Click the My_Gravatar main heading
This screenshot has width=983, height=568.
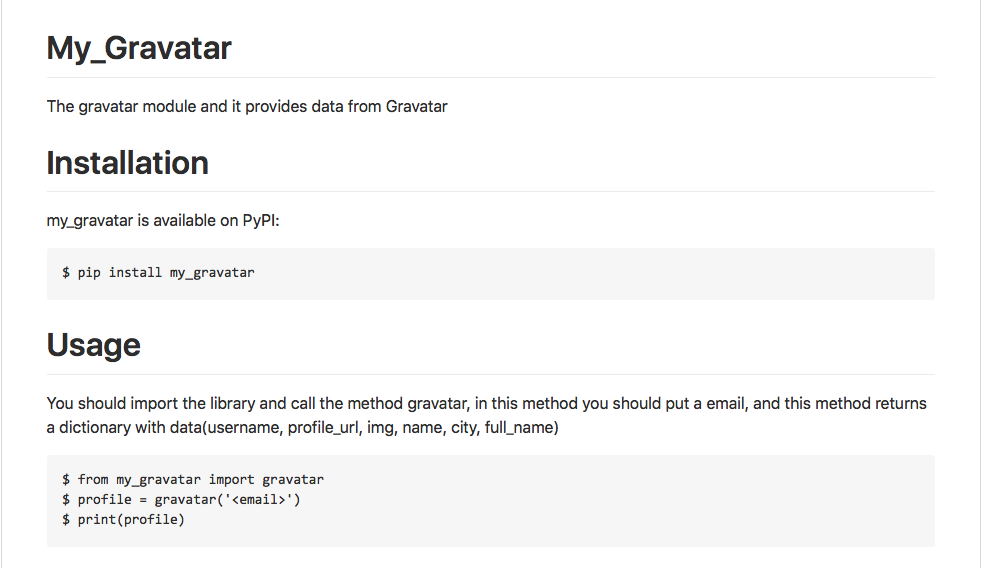[x=139, y=49]
